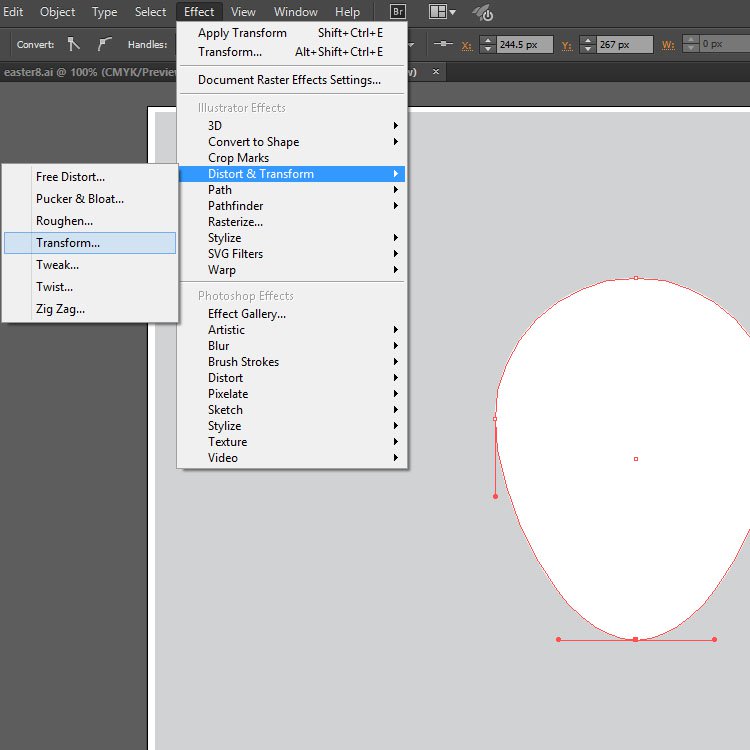
Task: Click the sync/GPU status icon in menu bar
Action: pyautogui.click(x=481, y=13)
